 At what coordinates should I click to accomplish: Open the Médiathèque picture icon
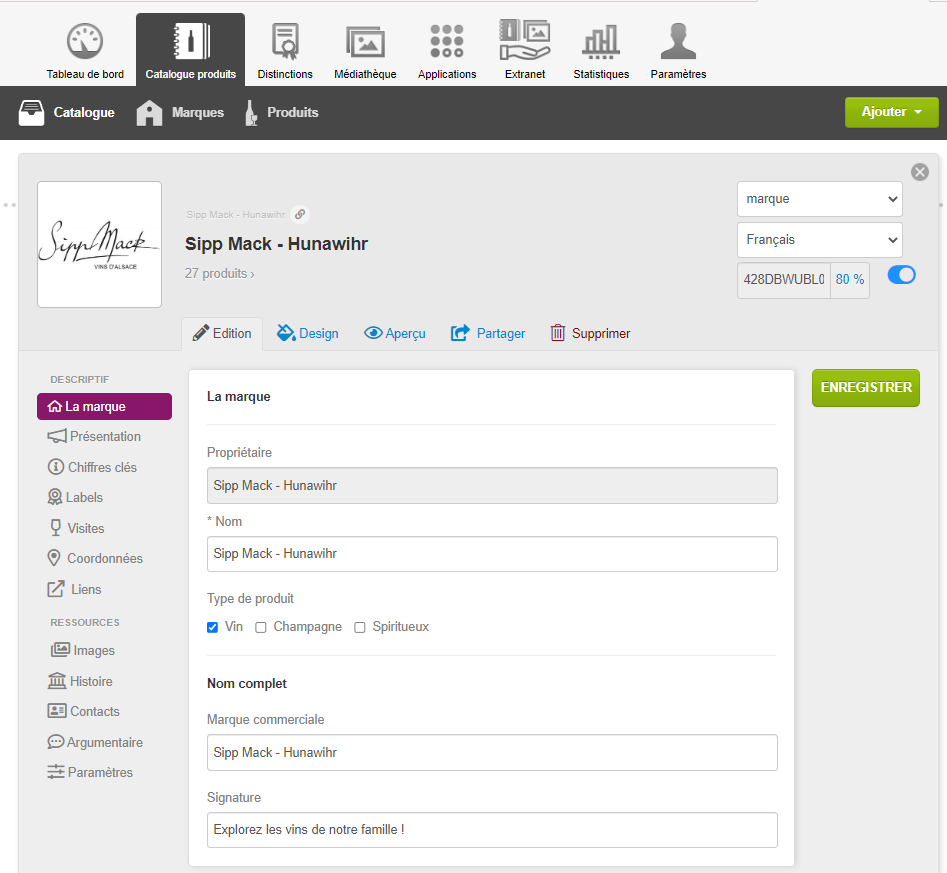(x=365, y=43)
